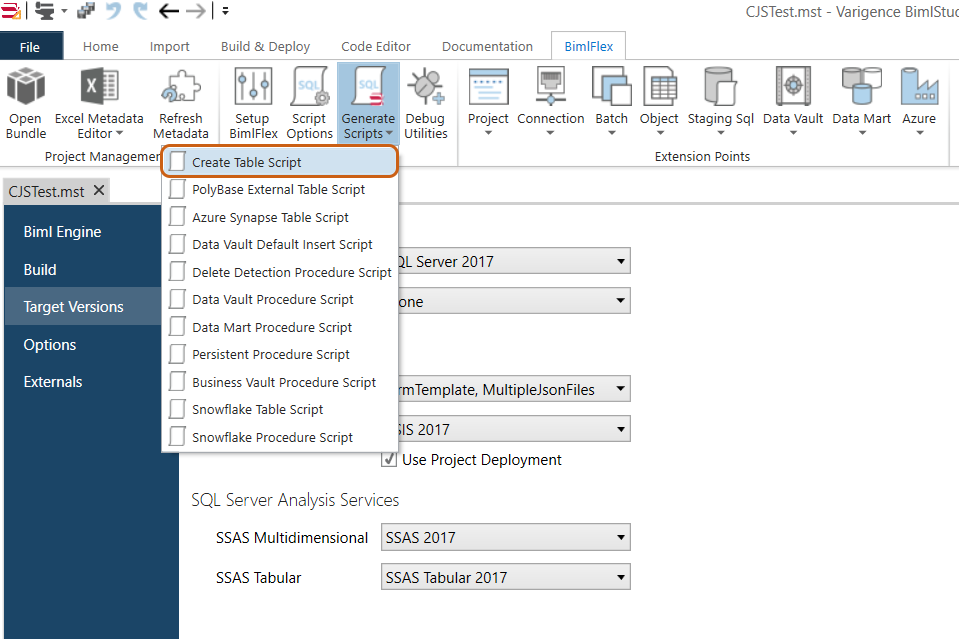
Task: Choose Azure Synapse Table Script
Action: [280, 217]
